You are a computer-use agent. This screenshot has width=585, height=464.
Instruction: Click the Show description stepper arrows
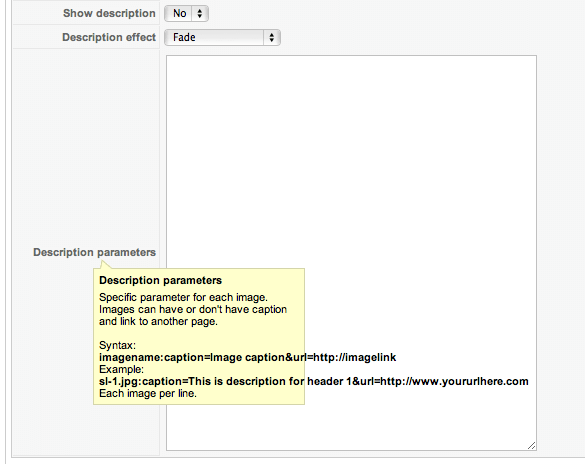(200, 13)
